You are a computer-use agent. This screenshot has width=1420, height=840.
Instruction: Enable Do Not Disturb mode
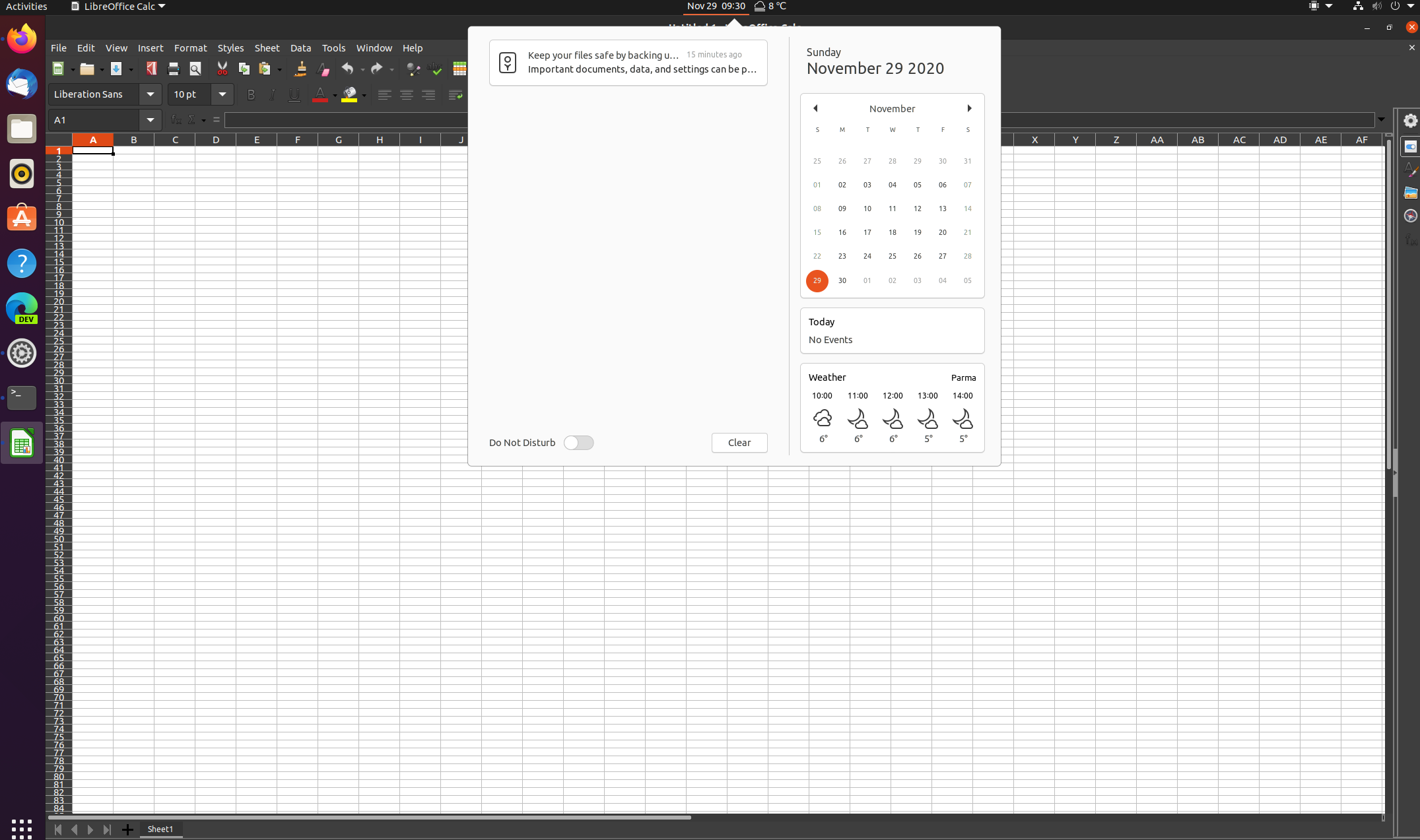[x=578, y=442]
